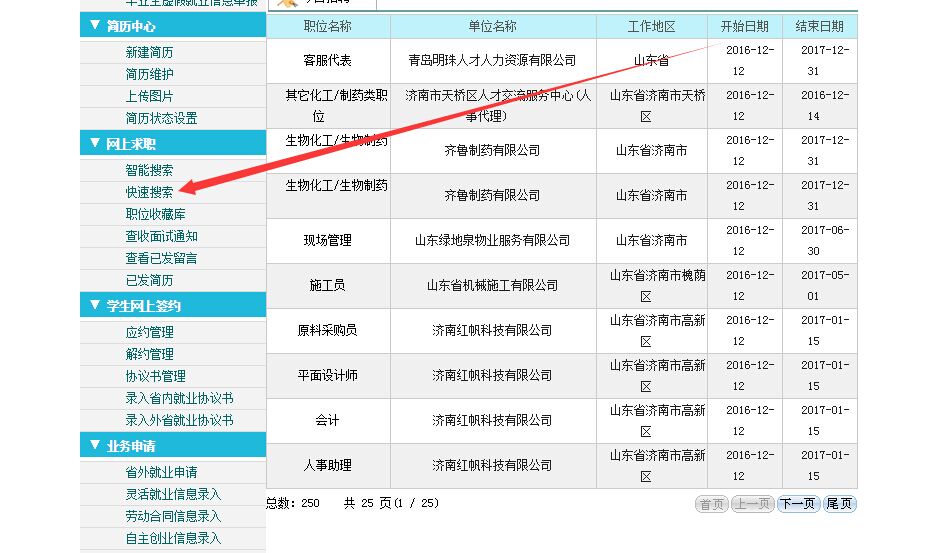This screenshot has width=947, height=553.
Task: Open 录入外省就业协议书 link
Action: click(179, 420)
